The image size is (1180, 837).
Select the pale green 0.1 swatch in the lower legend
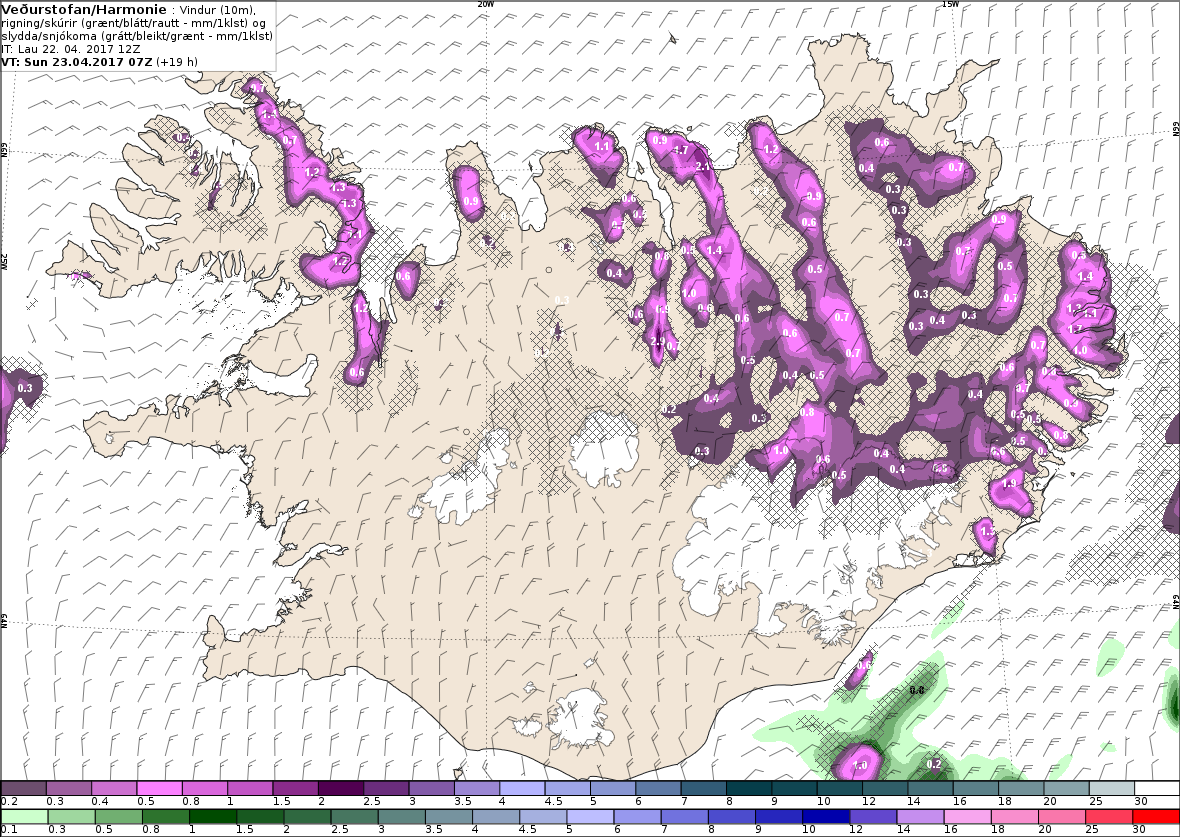point(25,817)
